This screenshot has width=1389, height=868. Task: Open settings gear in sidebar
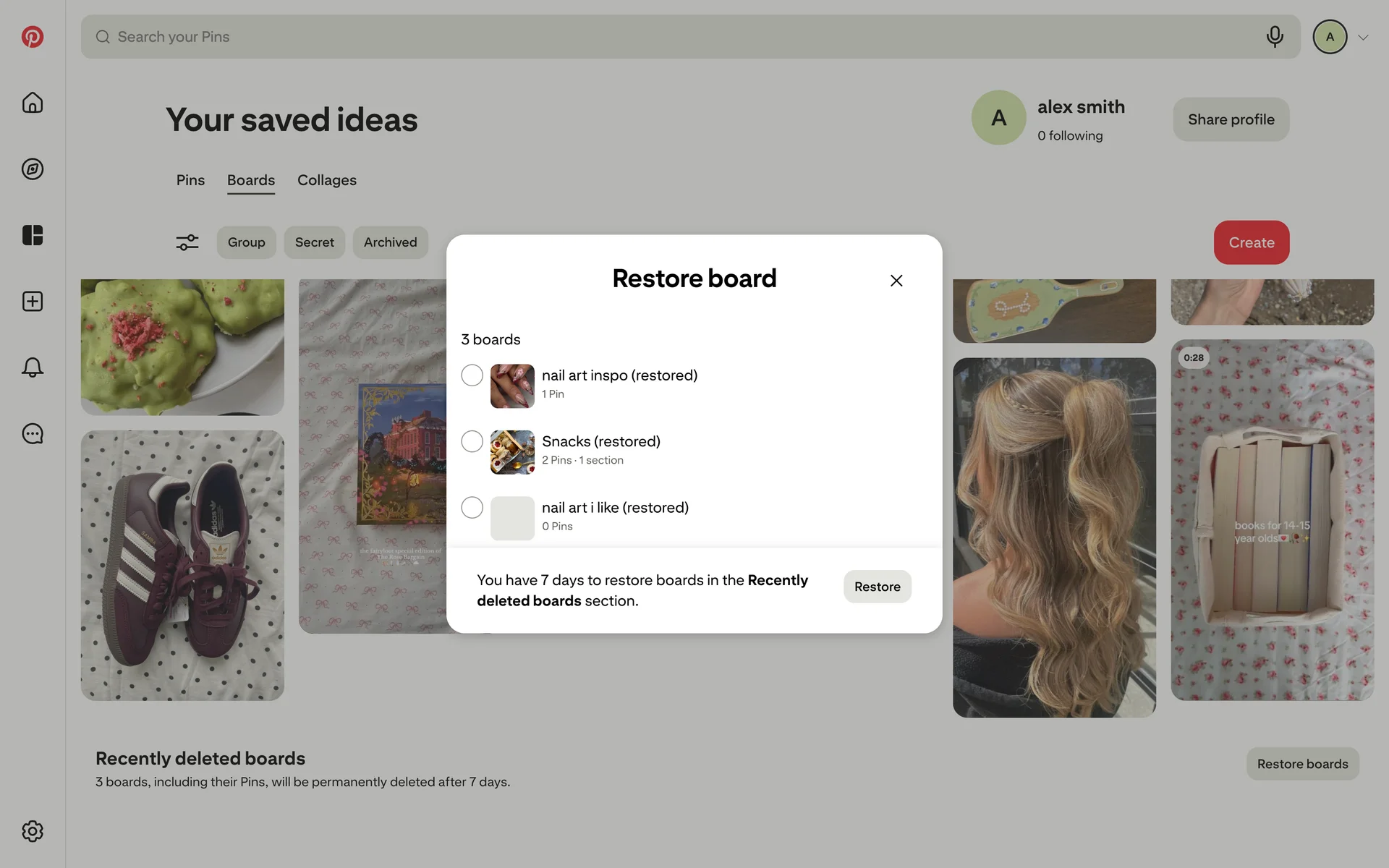point(33,831)
